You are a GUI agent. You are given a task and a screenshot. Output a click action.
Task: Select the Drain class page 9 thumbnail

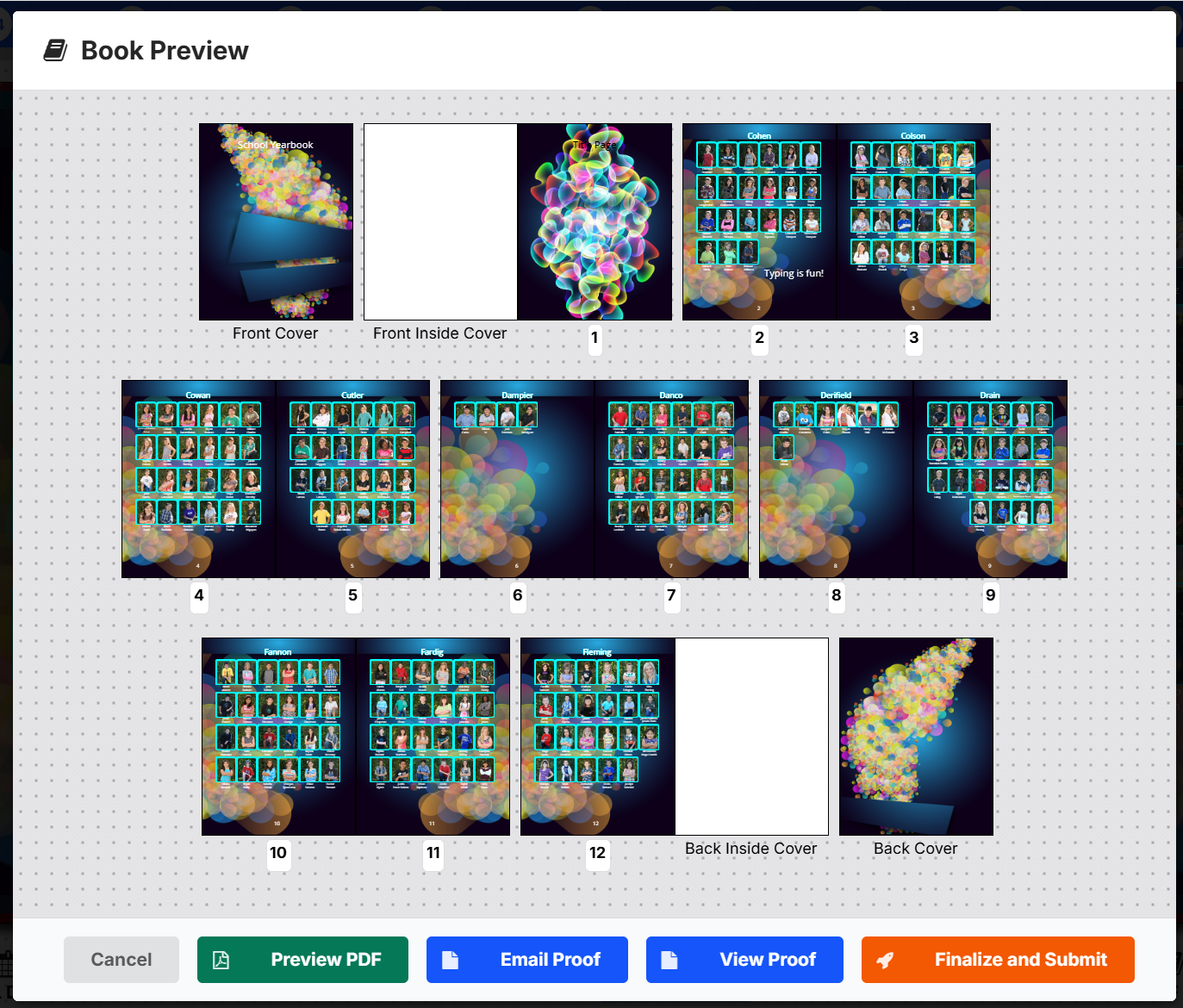coord(990,479)
